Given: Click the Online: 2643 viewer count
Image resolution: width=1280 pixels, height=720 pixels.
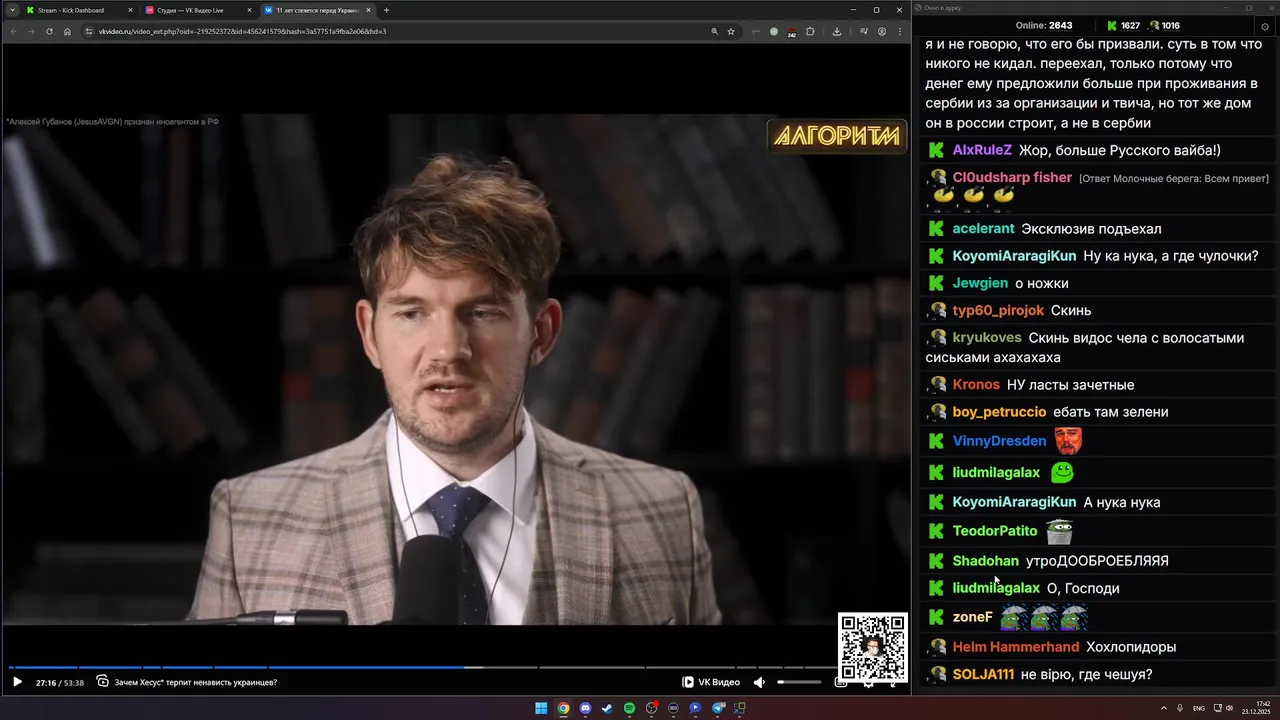Looking at the screenshot, I should click(1043, 26).
